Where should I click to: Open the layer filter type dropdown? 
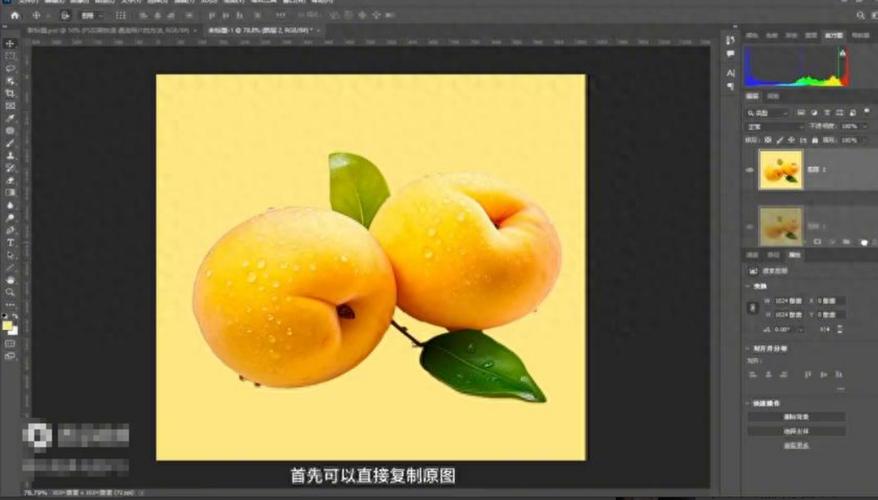point(769,113)
